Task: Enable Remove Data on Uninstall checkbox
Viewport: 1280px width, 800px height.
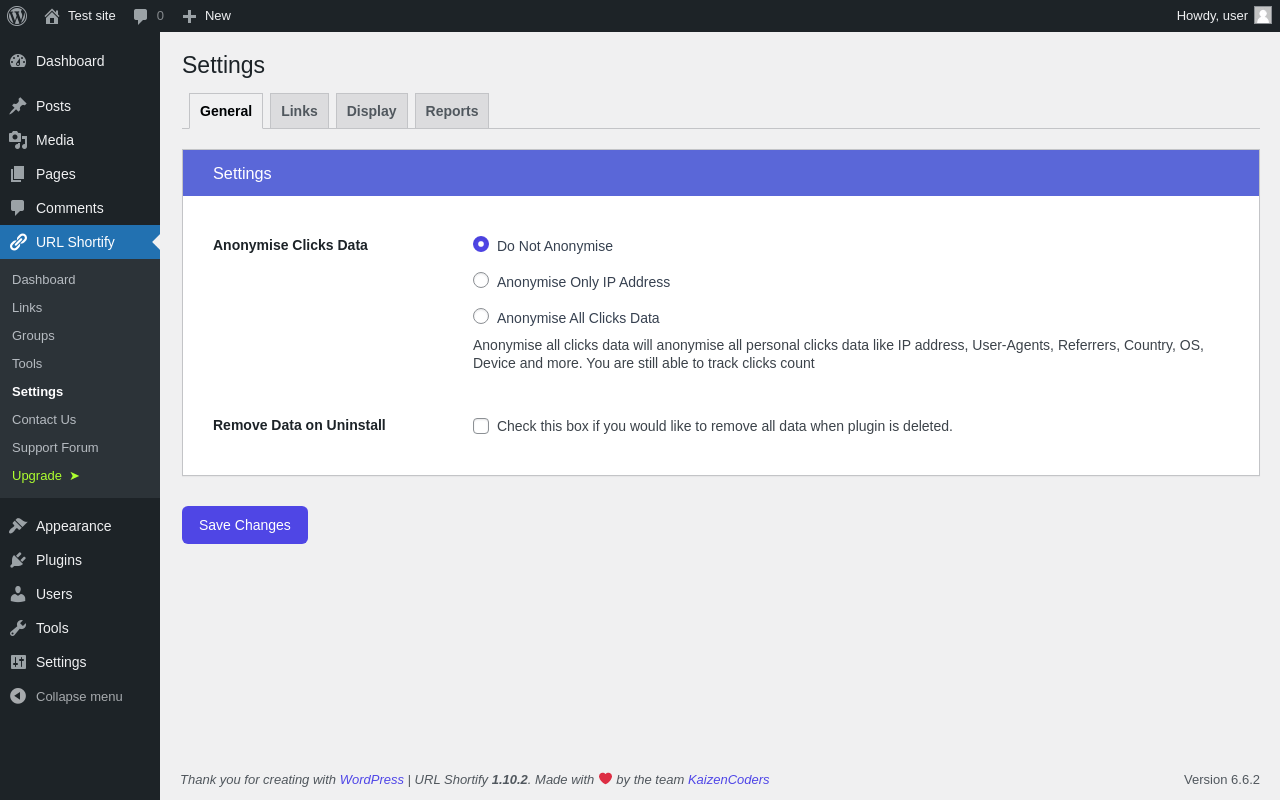Action: pos(481,426)
